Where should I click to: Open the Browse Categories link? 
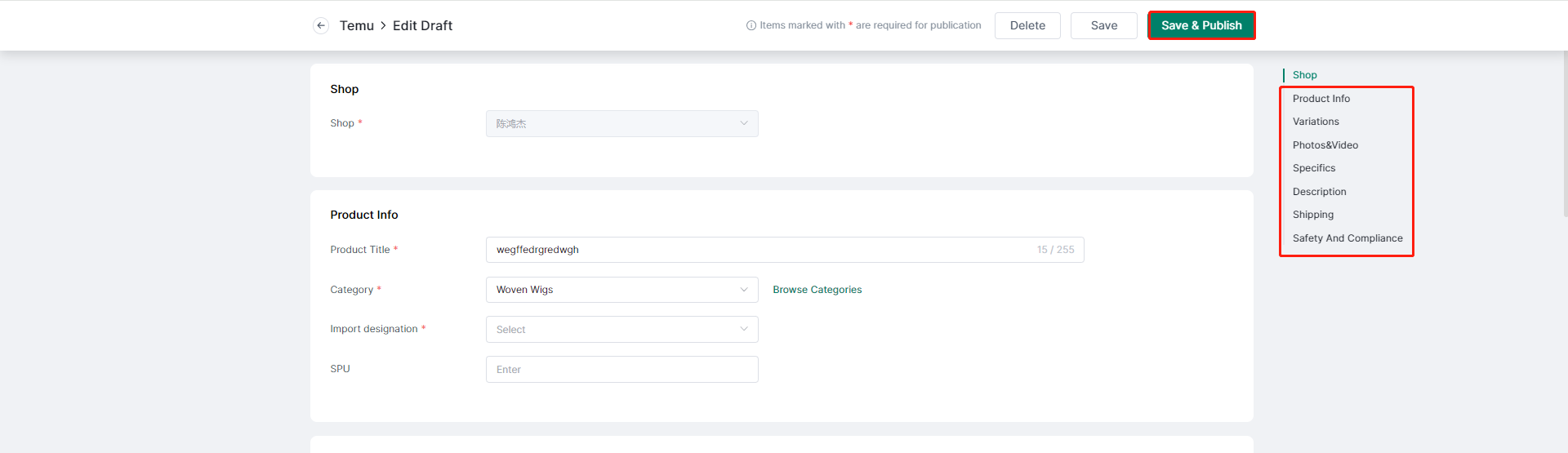pos(817,290)
